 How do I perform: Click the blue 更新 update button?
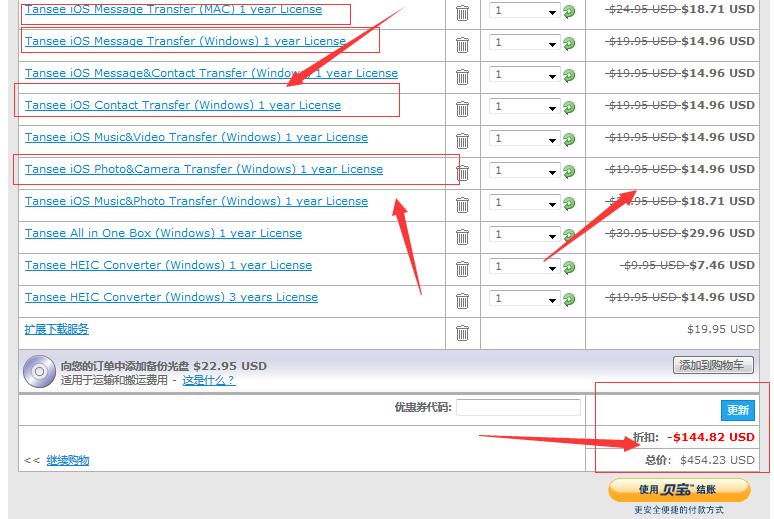[737, 410]
